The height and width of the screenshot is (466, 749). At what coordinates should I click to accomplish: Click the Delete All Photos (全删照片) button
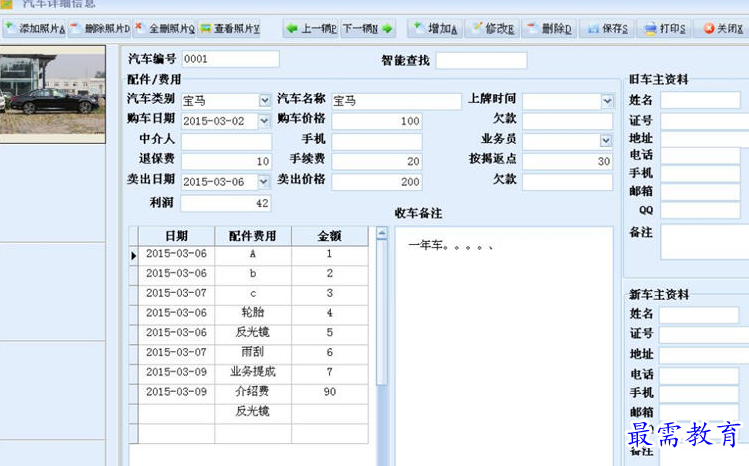point(164,29)
